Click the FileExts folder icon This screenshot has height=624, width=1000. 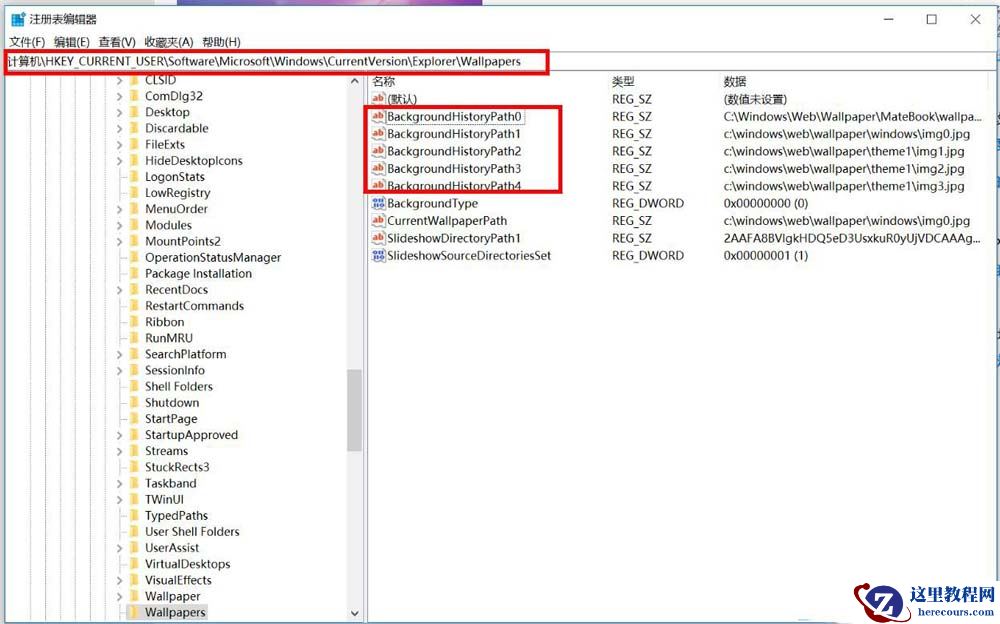coord(134,144)
